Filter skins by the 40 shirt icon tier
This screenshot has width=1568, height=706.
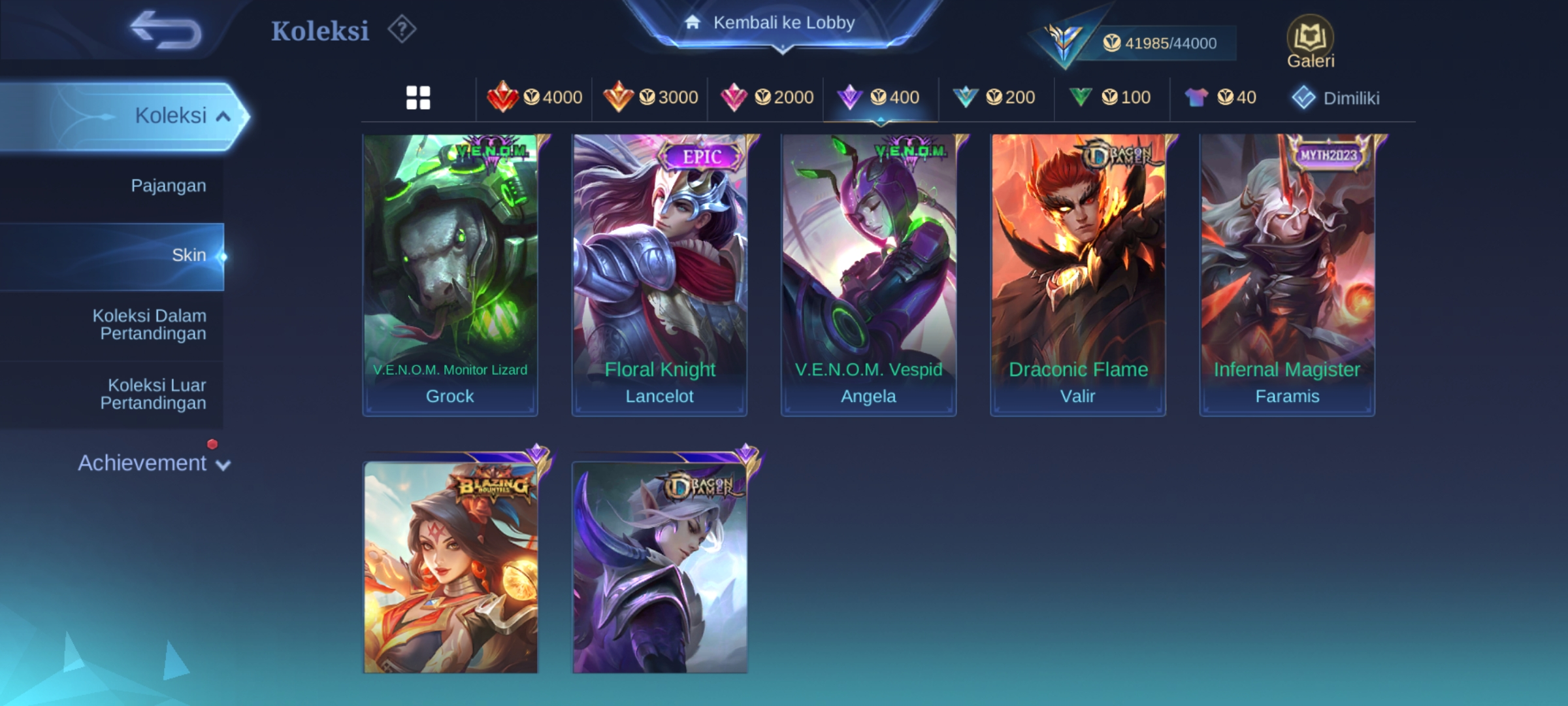[x=1220, y=97]
